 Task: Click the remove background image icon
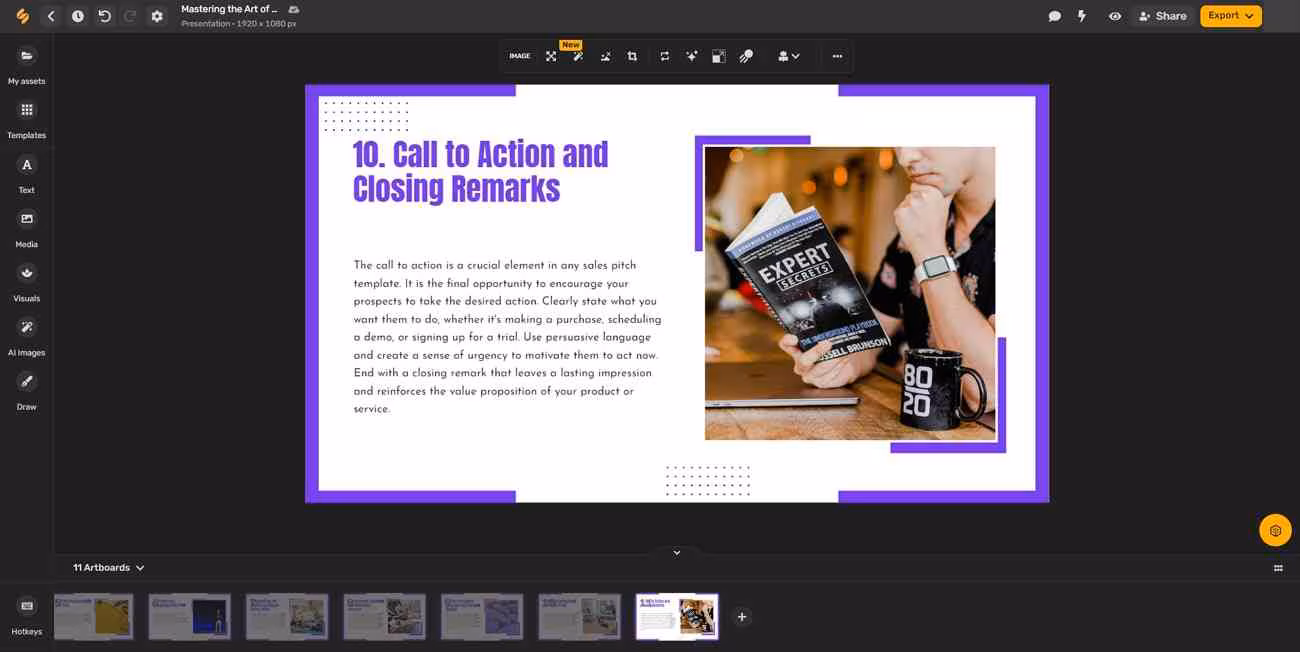pos(605,56)
